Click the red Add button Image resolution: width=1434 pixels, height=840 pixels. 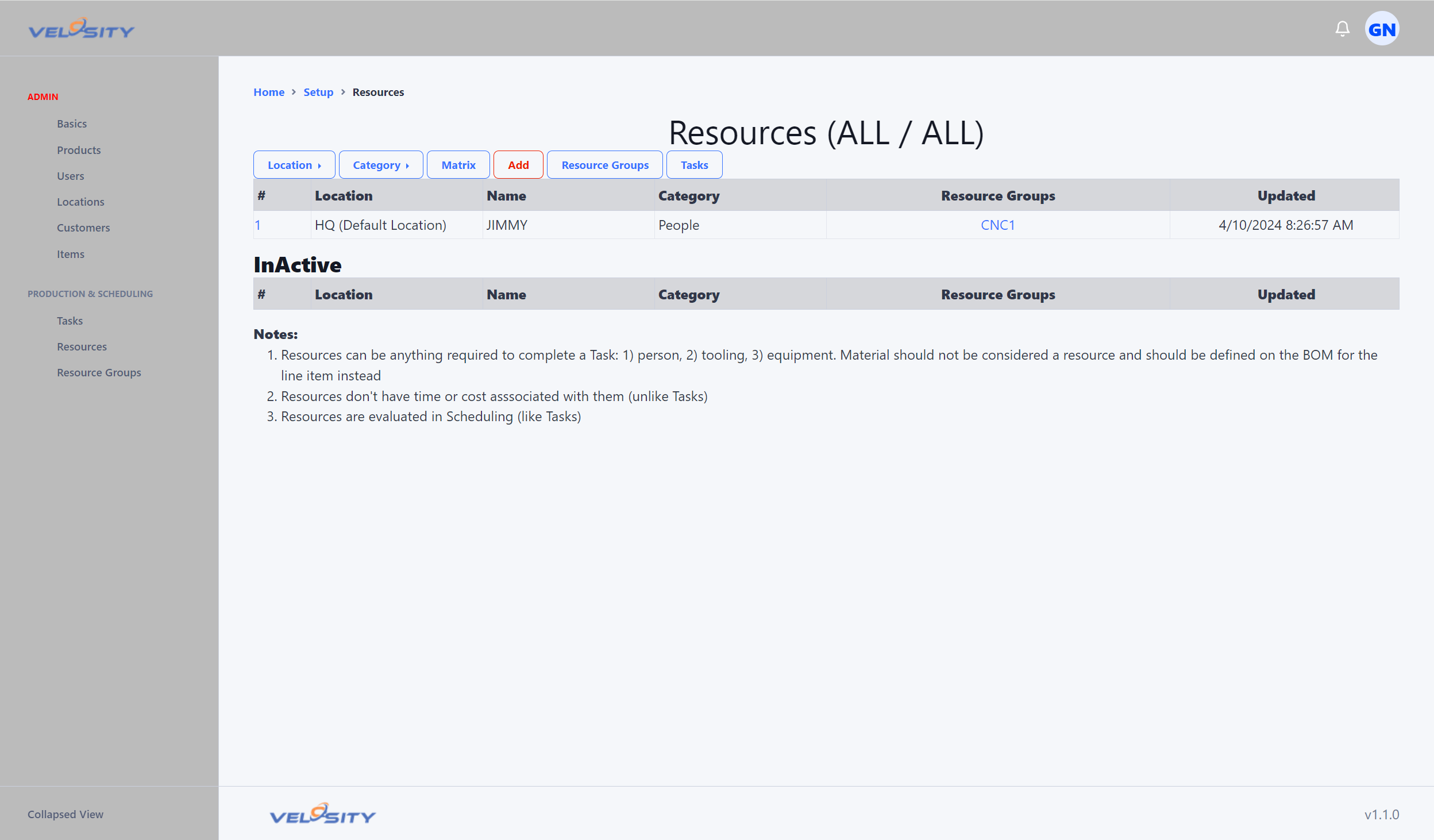pos(518,165)
